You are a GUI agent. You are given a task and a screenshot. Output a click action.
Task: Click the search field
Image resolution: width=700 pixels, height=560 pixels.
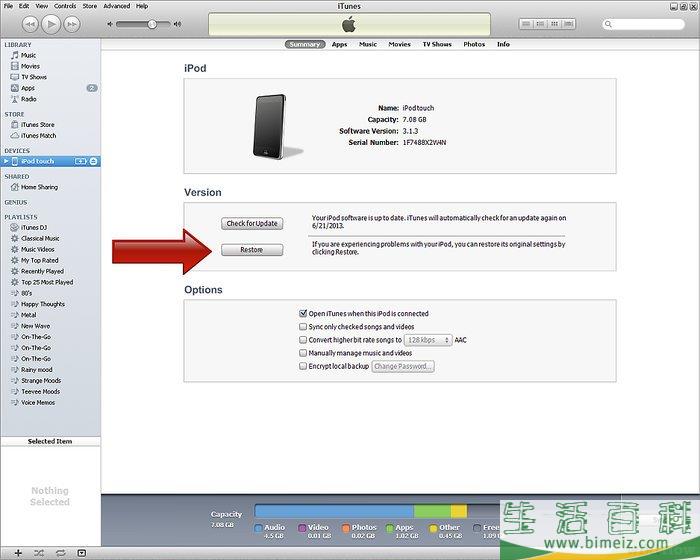[643, 24]
